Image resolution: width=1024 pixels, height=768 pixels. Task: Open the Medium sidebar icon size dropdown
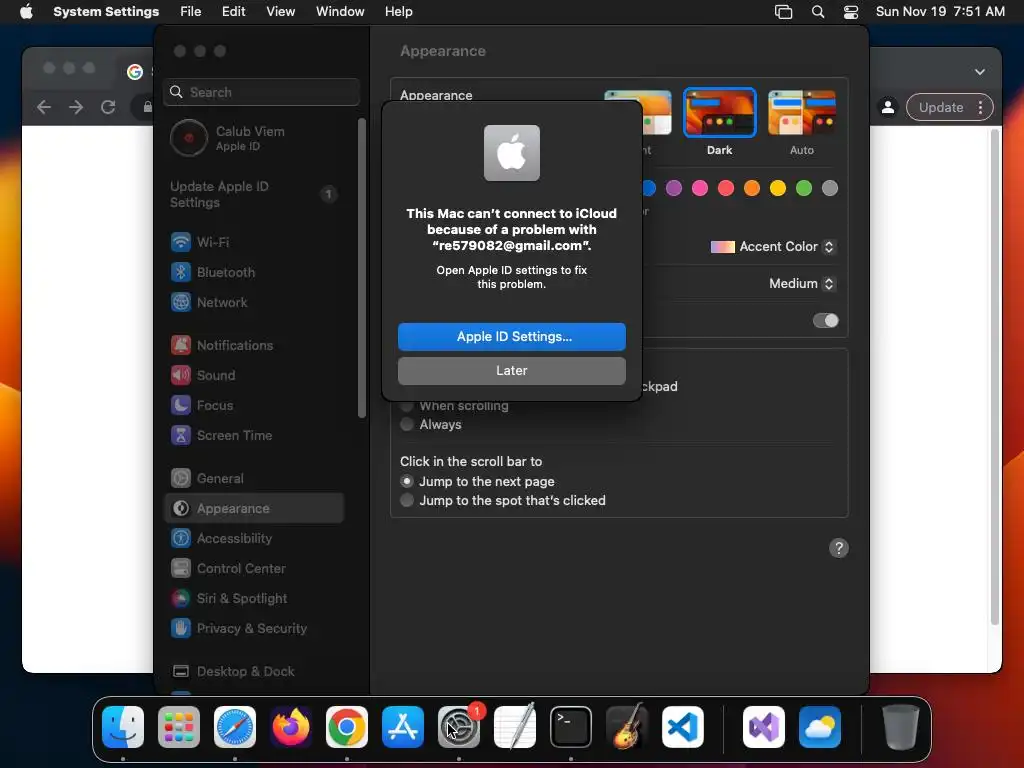(802, 283)
